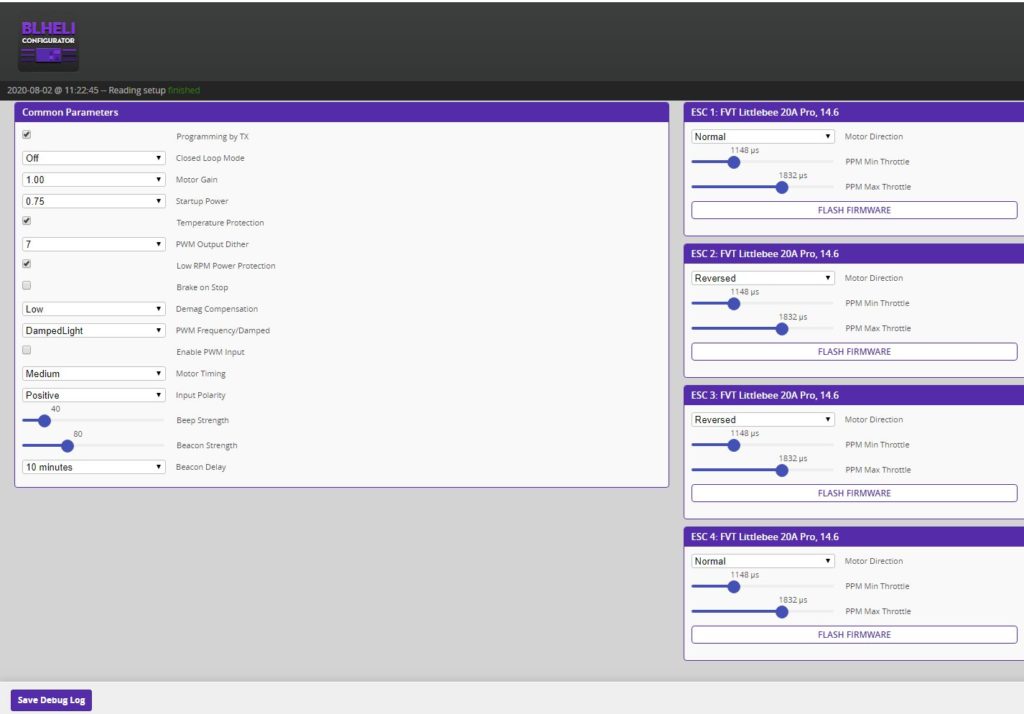The width and height of the screenshot is (1024, 714).
Task: Open Motor Timing dropdown
Action: click(93, 374)
